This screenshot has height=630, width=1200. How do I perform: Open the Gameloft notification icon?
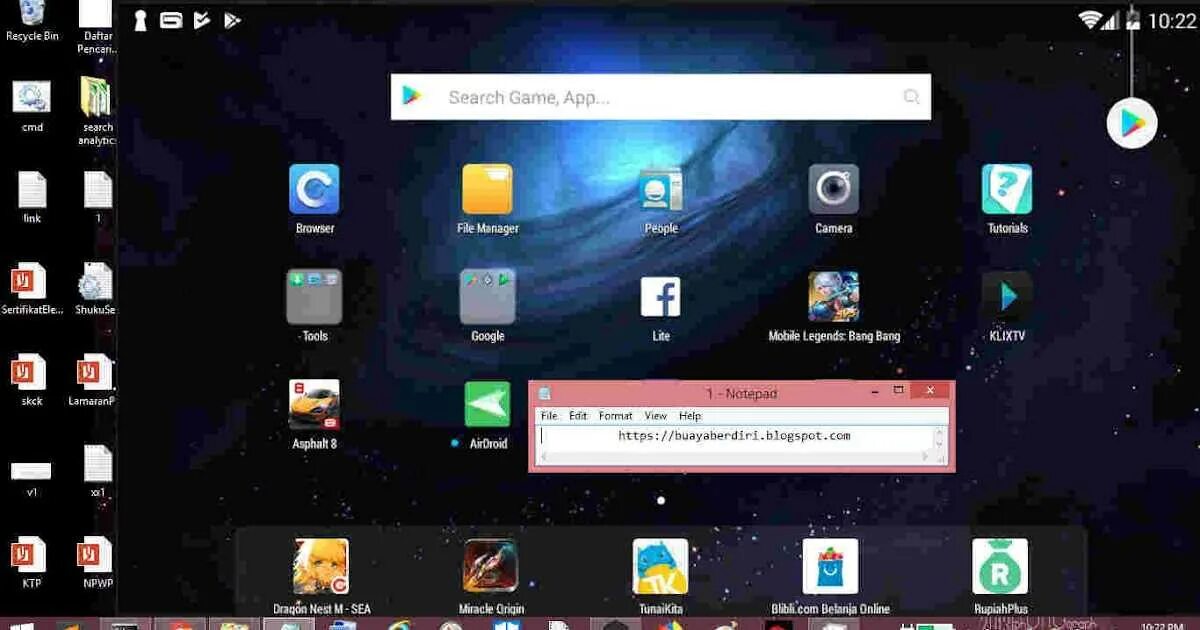(171, 19)
